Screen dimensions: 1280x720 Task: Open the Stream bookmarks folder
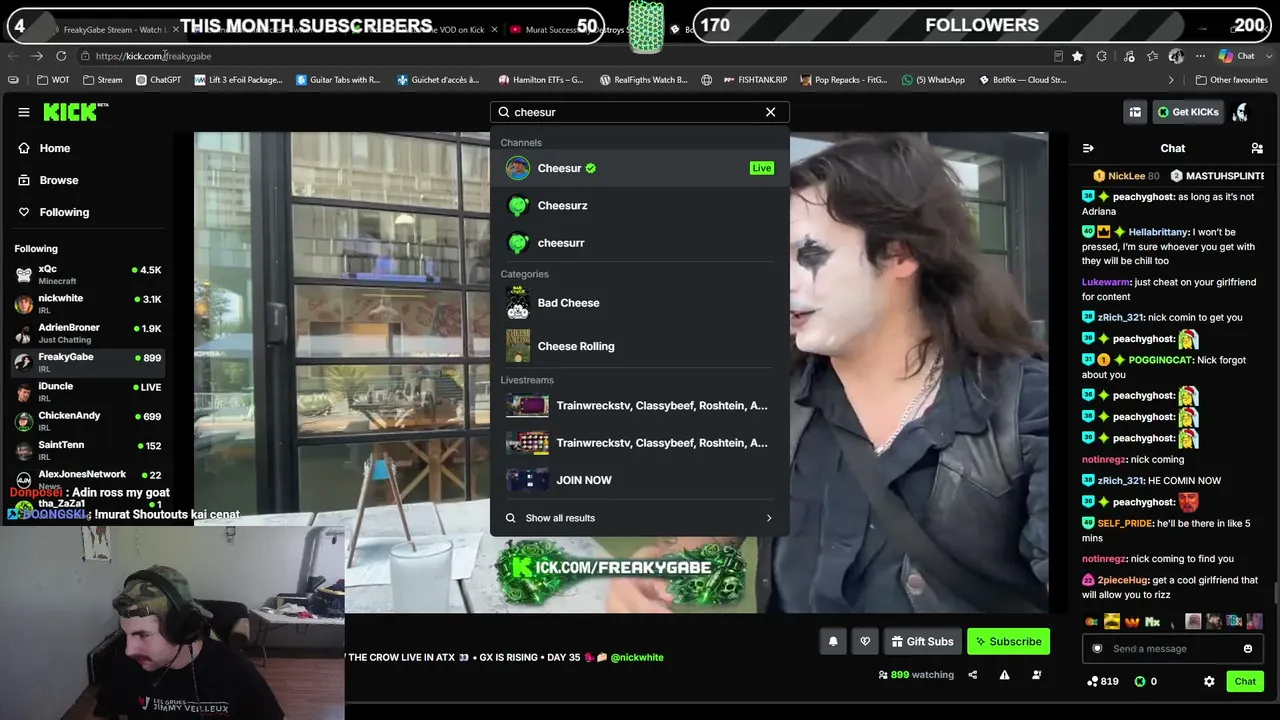coord(103,80)
